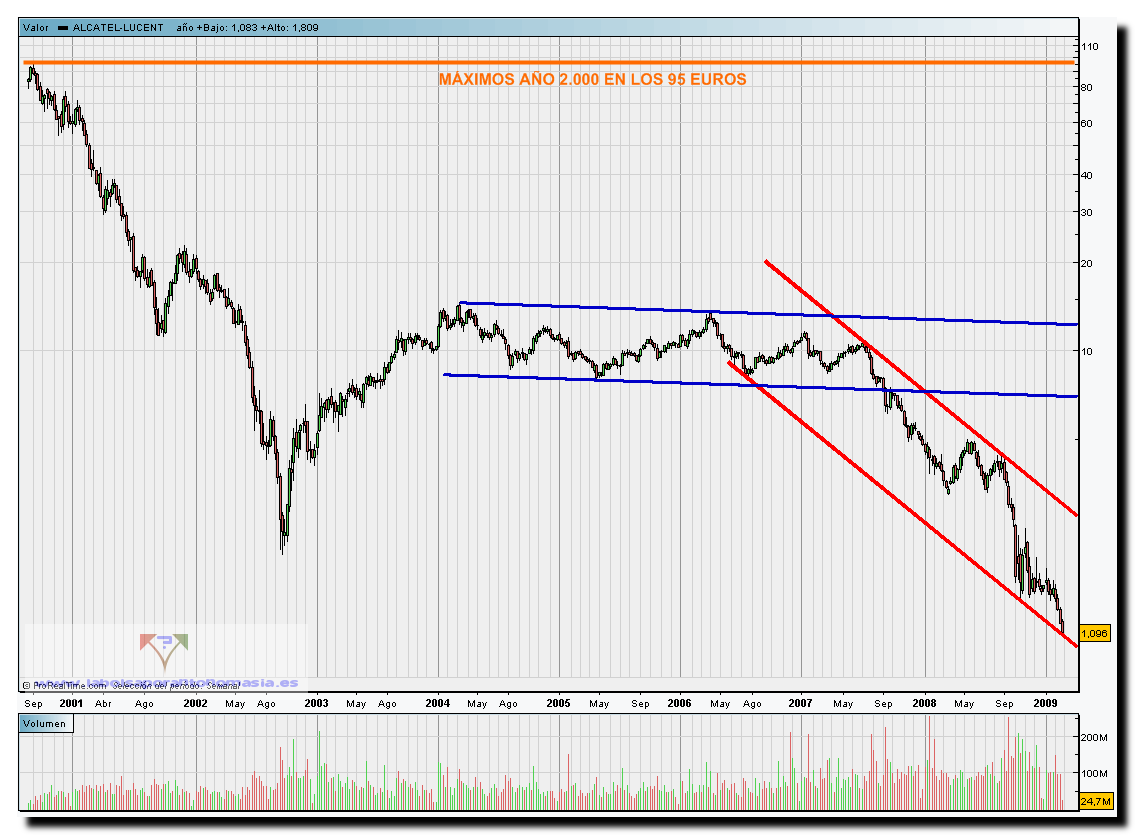Click the 'Alto: 1,809' value in header

[293, 28]
